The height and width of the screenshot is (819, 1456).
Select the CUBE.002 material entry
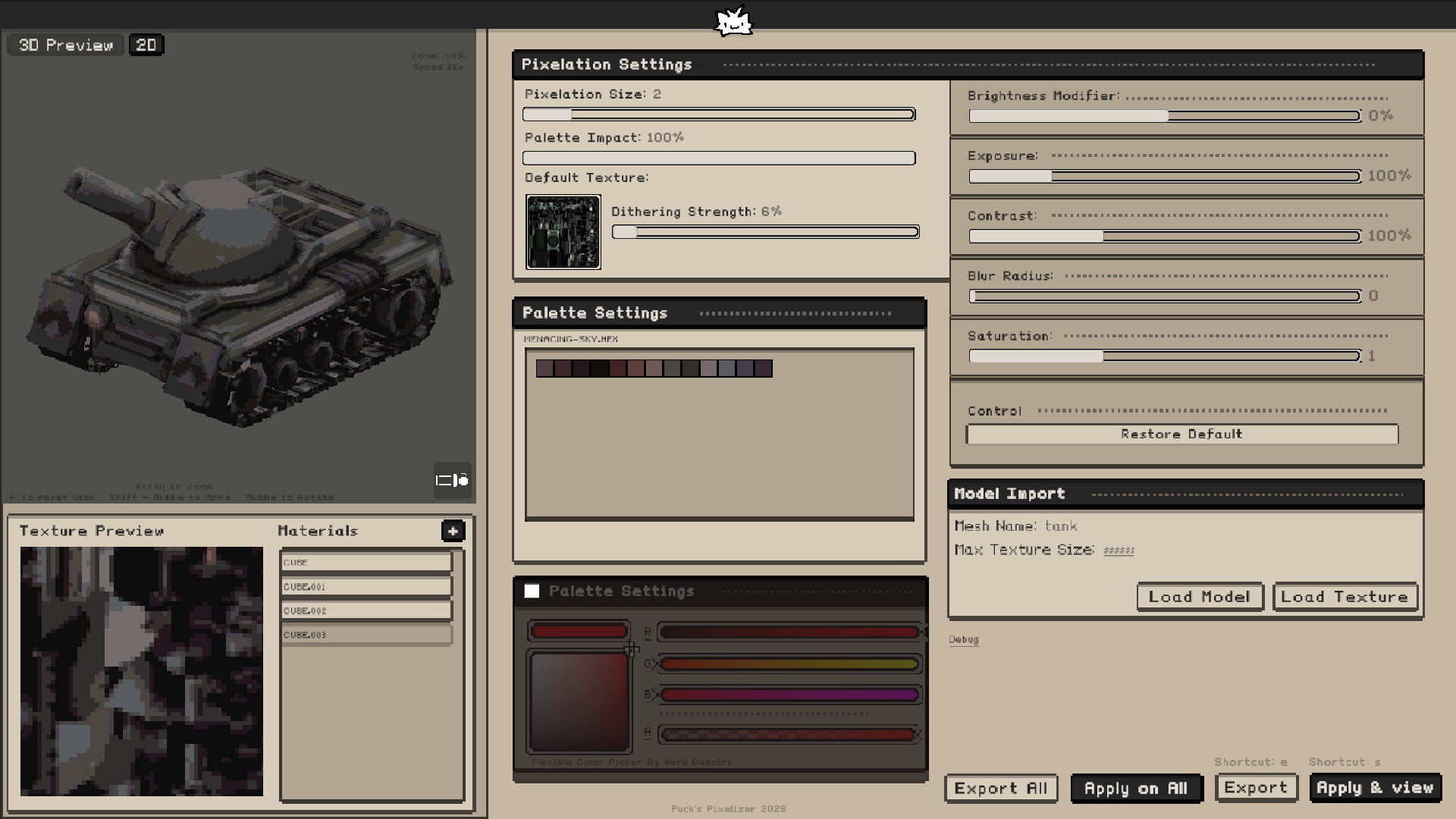click(x=366, y=610)
